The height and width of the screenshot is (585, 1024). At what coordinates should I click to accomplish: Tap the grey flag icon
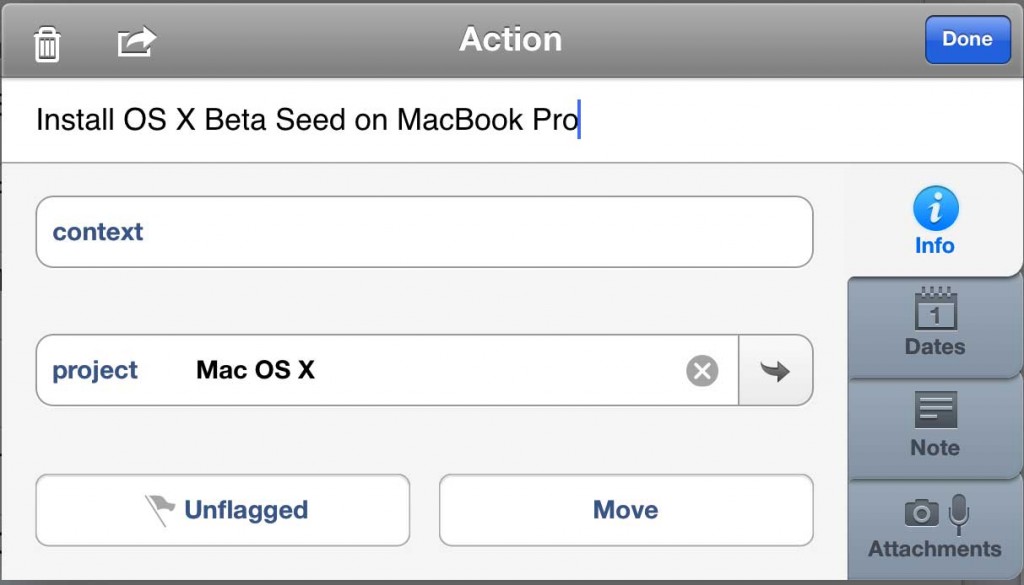[x=159, y=510]
